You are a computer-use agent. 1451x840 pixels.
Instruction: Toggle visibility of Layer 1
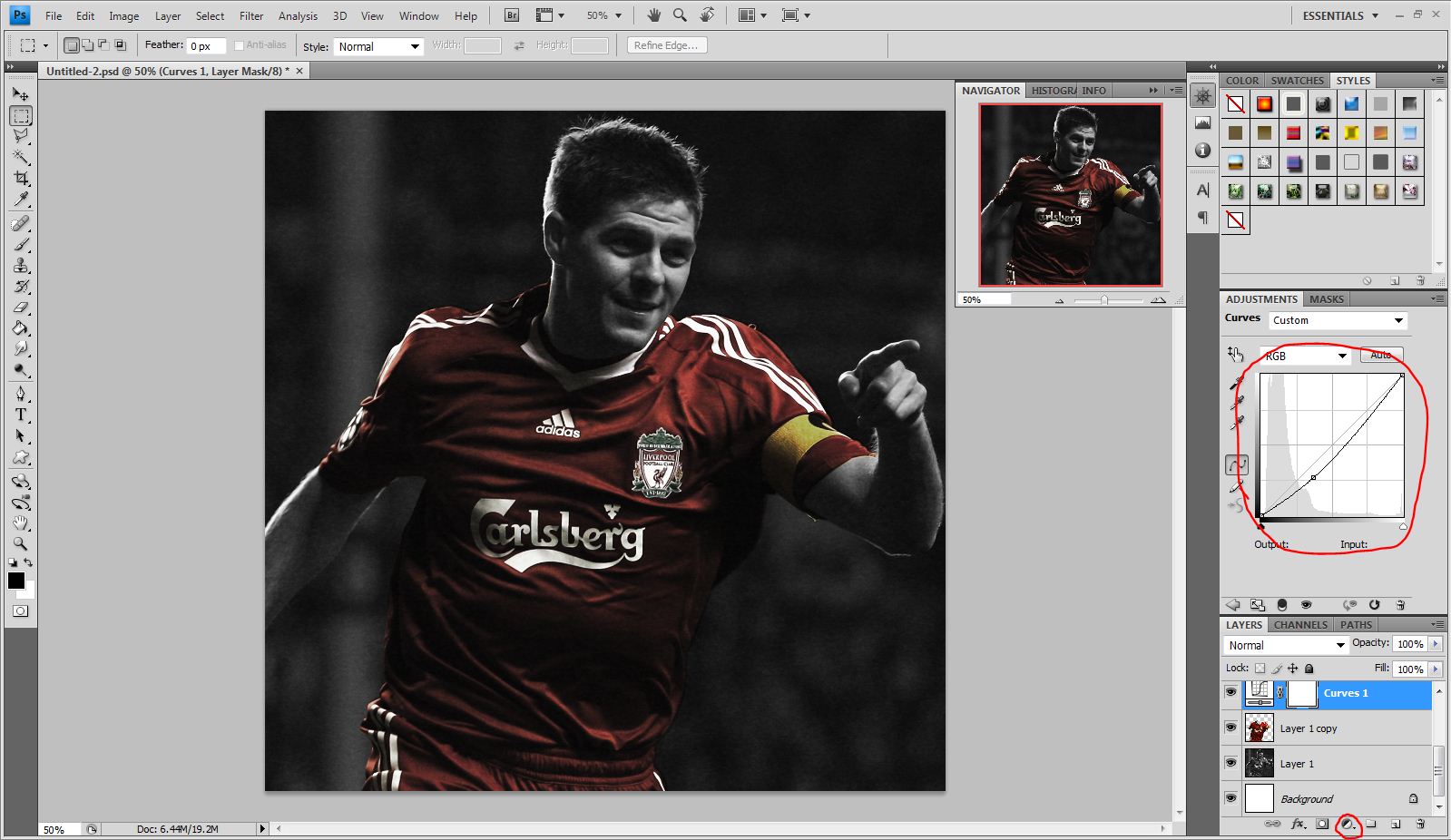(1230, 763)
